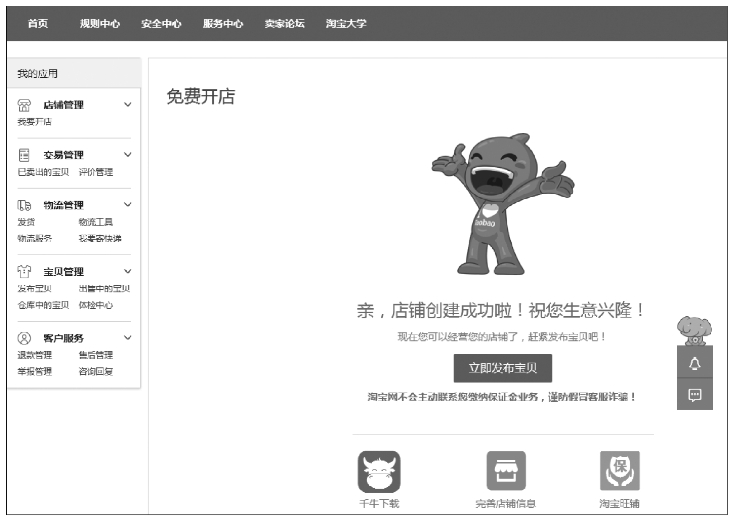Screen dimensions: 737x523
Task: Click the elephant mascot helper icon
Action: point(694,331)
